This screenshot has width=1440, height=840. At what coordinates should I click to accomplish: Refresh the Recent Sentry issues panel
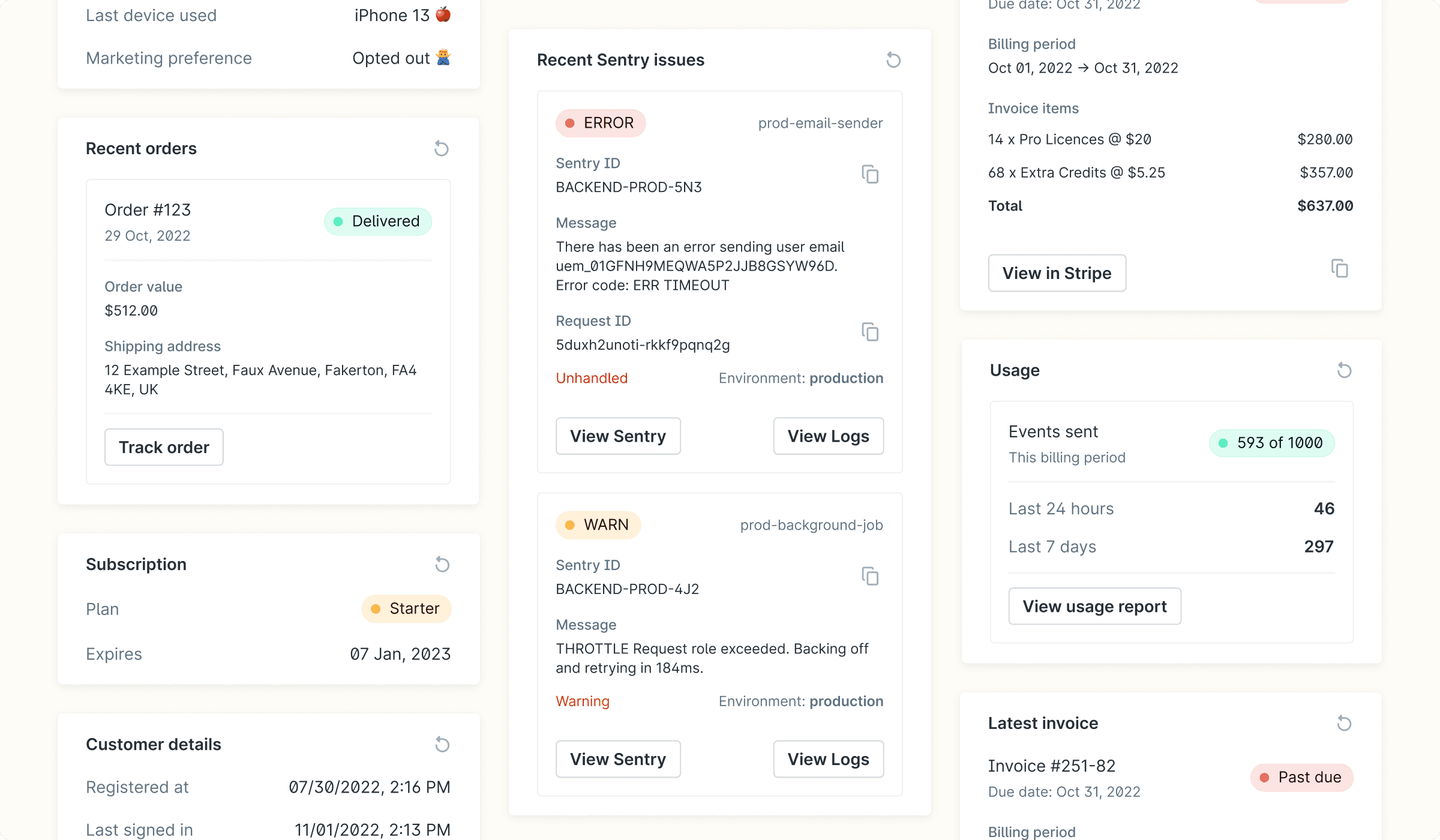point(893,60)
